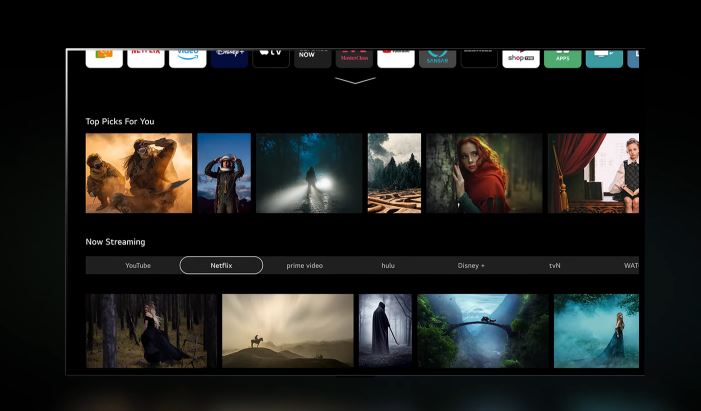Viewport: 701px width, 411px height.
Task: Switch to the Disney + streaming tab
Action: pos(471,266)
